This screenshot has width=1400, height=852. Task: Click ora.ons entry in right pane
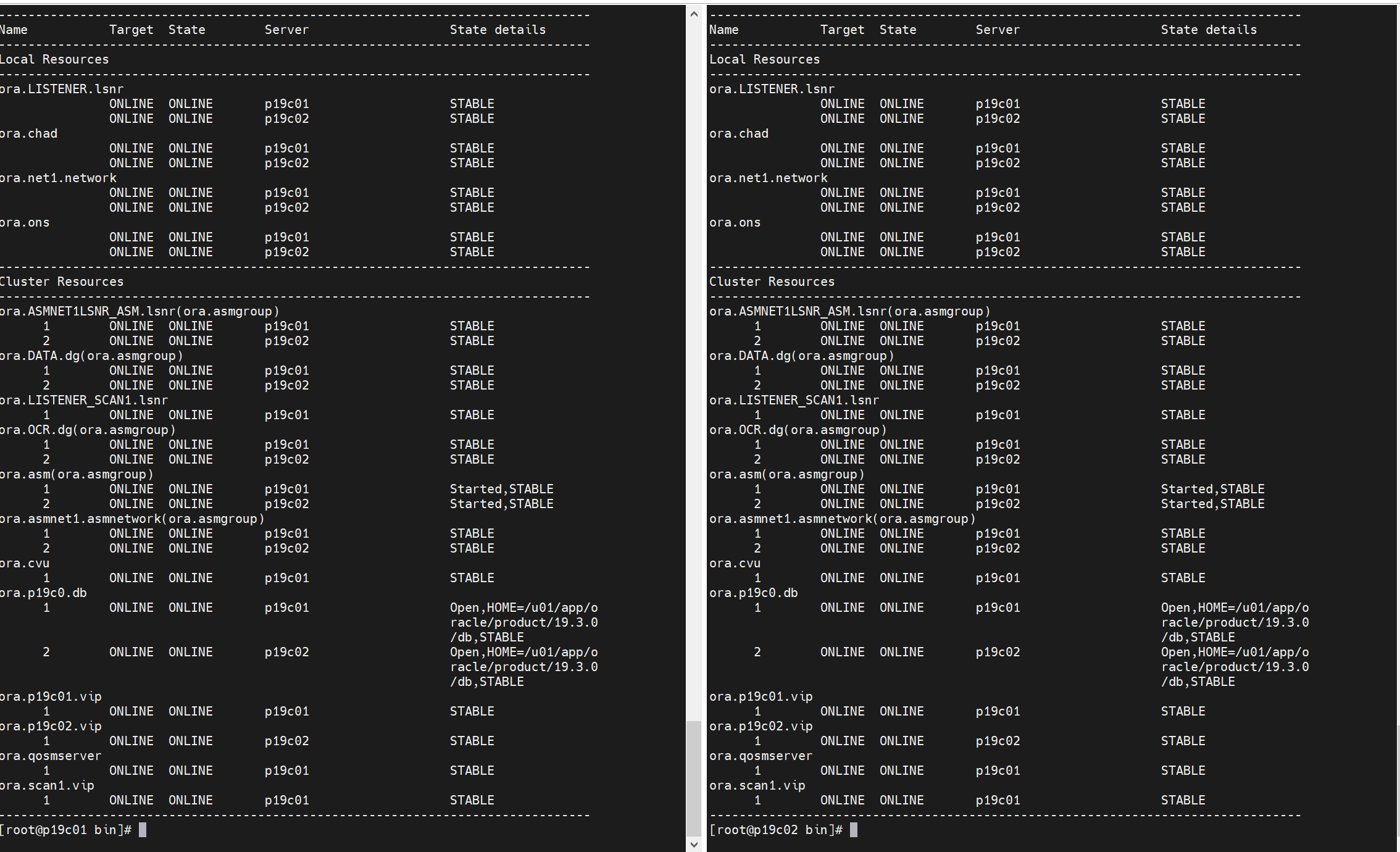(x=735, y=222)
